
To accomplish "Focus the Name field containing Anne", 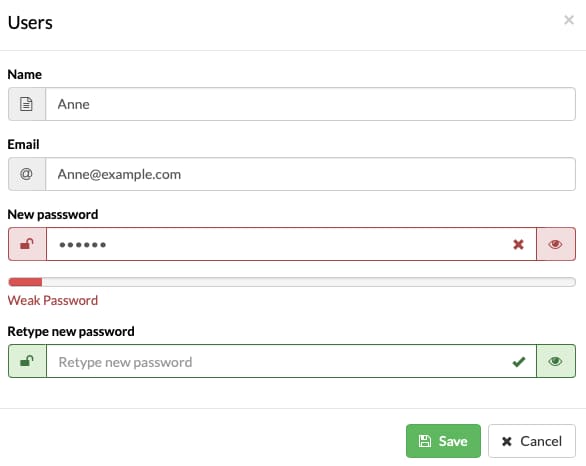I will click(x=310, y=104).
